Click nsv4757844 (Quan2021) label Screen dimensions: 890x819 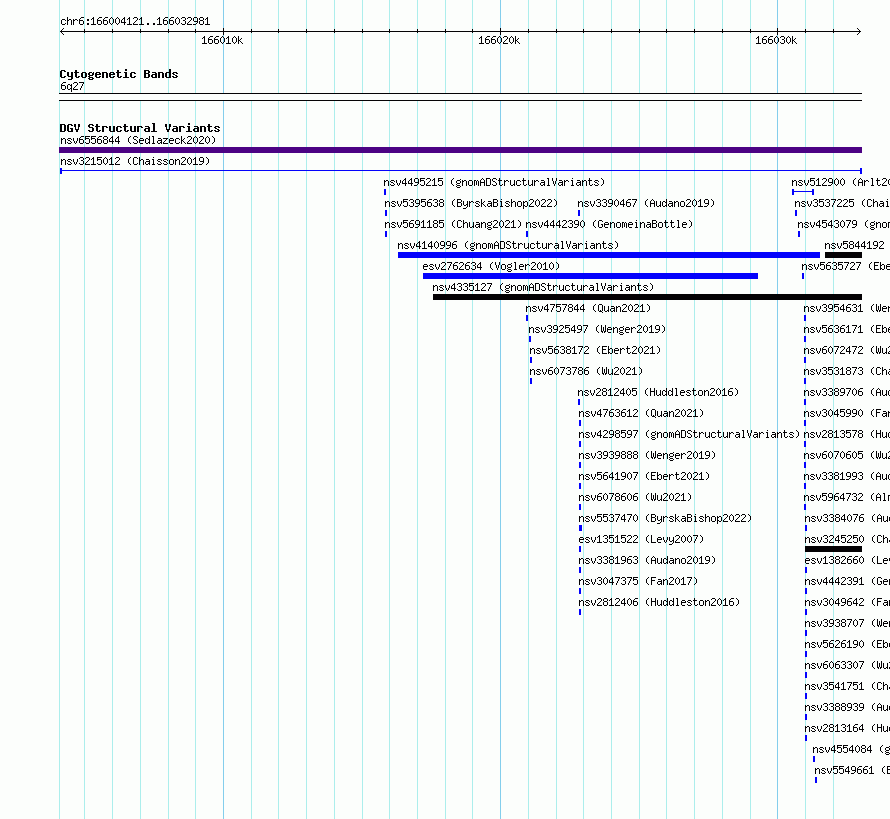pyautogui.click(x=588, y=308)
